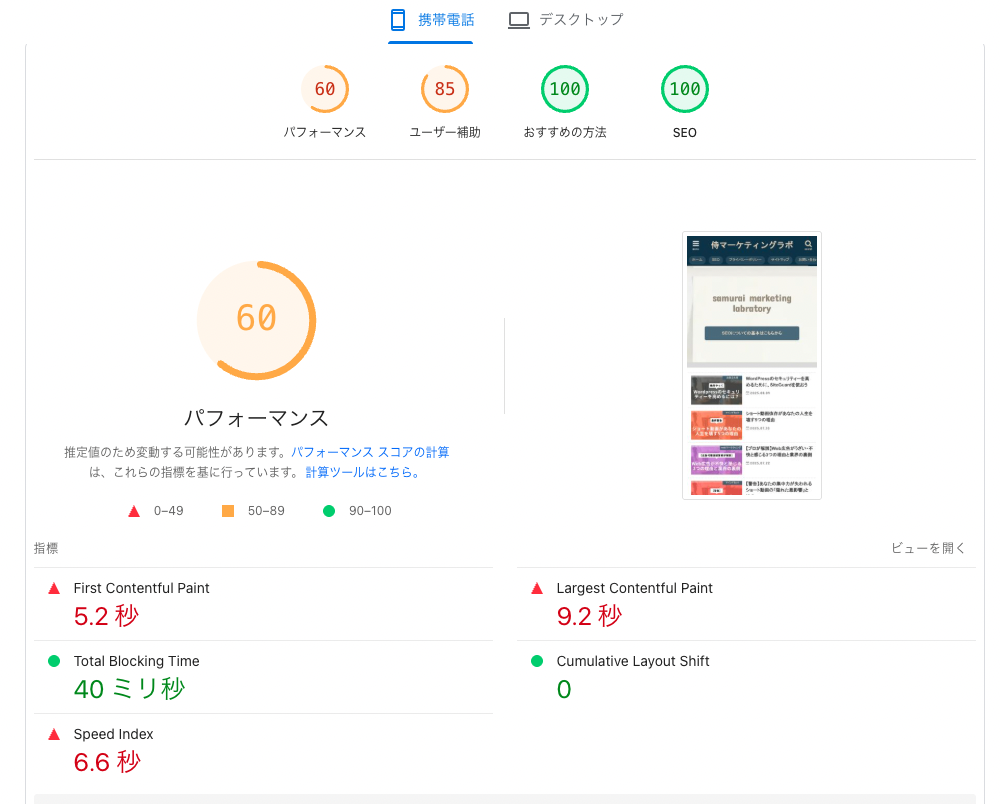Select the 85 ユーザー補助 score gauge

445,89
